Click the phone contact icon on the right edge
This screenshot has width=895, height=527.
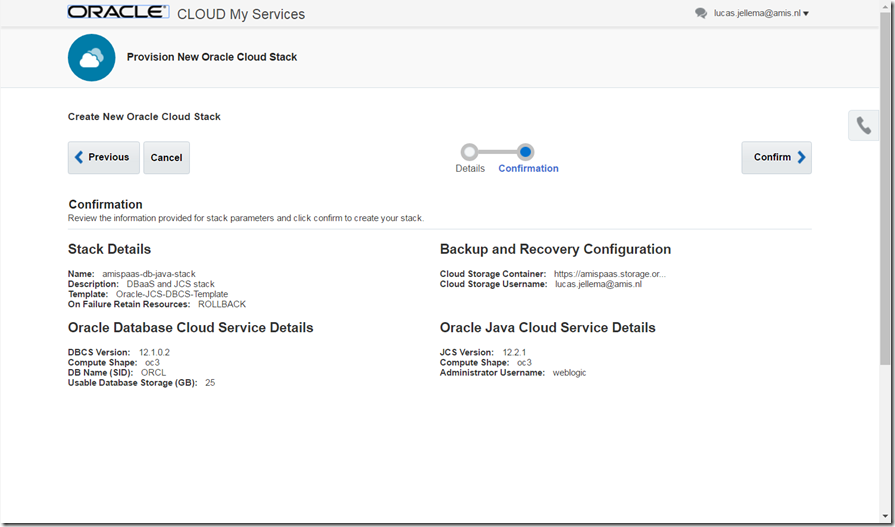863,126
